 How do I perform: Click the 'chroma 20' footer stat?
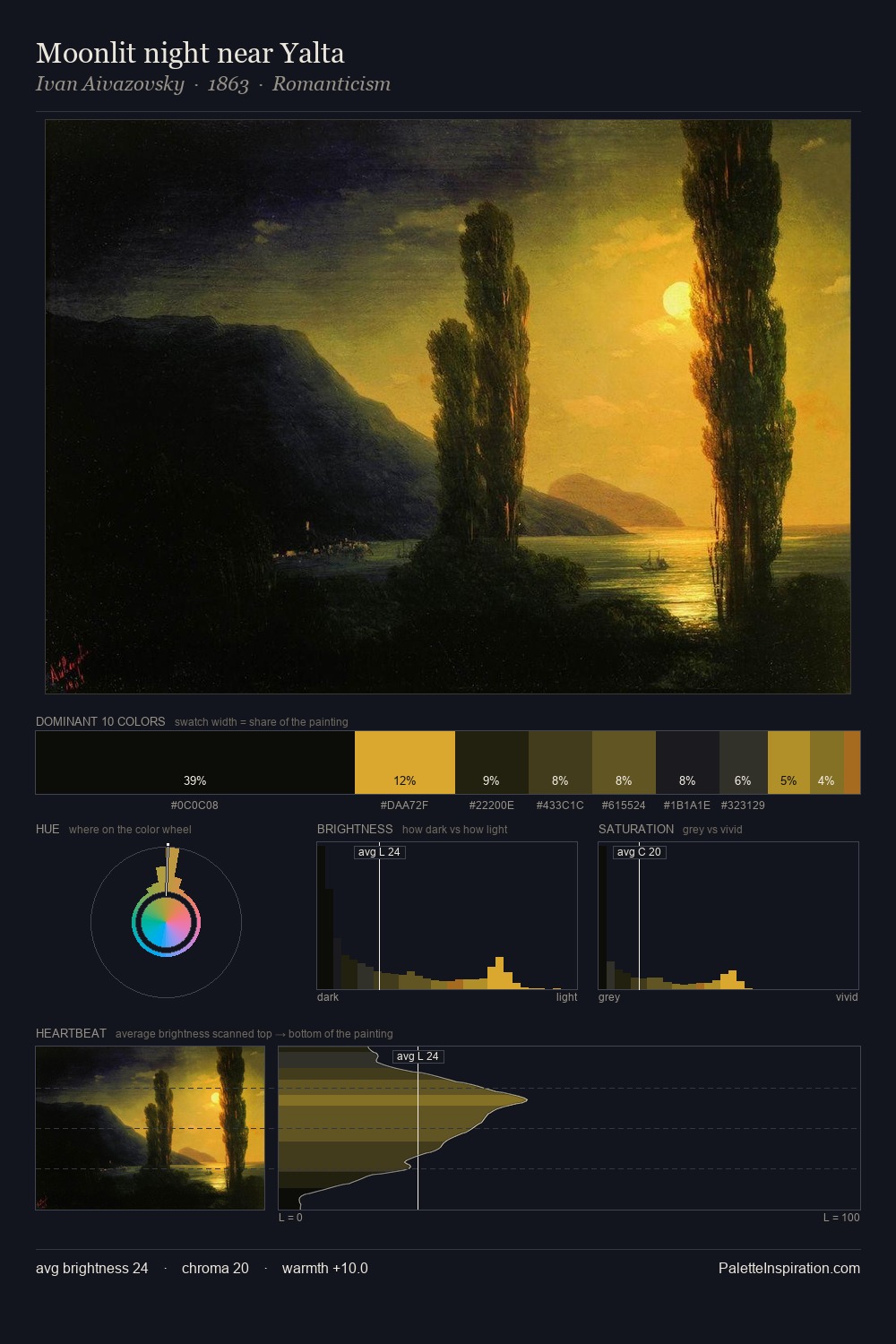coord(215,1268)
